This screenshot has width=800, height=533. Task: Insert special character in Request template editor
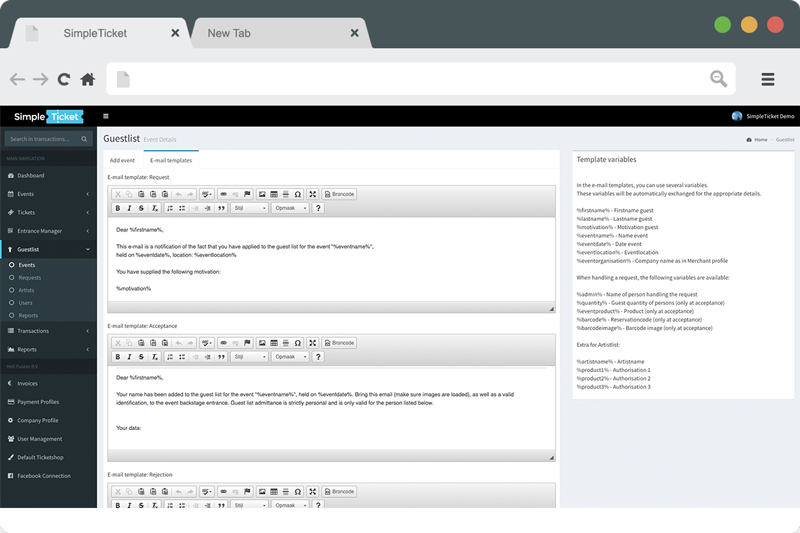tap(298, 194)
